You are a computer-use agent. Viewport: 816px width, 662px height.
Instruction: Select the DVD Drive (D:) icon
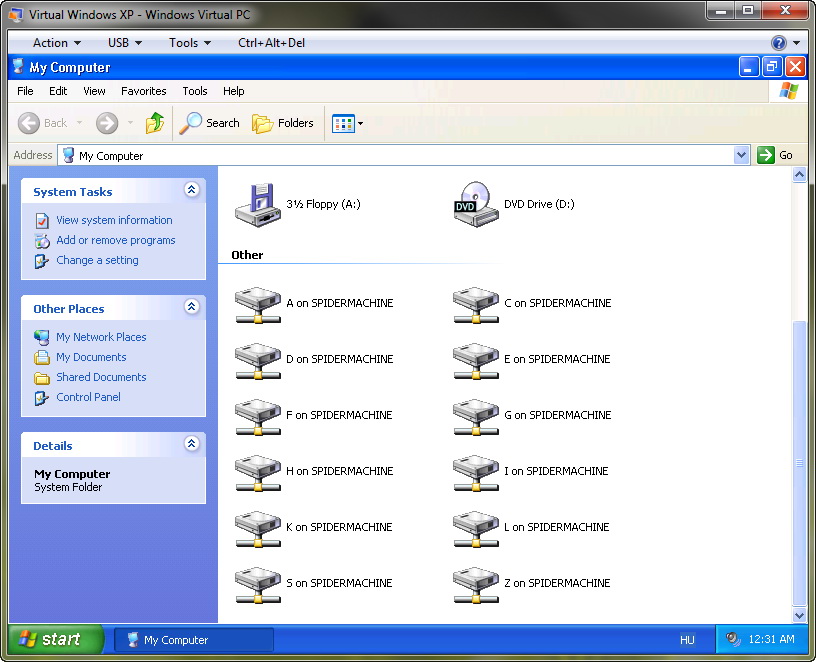click(476, 204)
